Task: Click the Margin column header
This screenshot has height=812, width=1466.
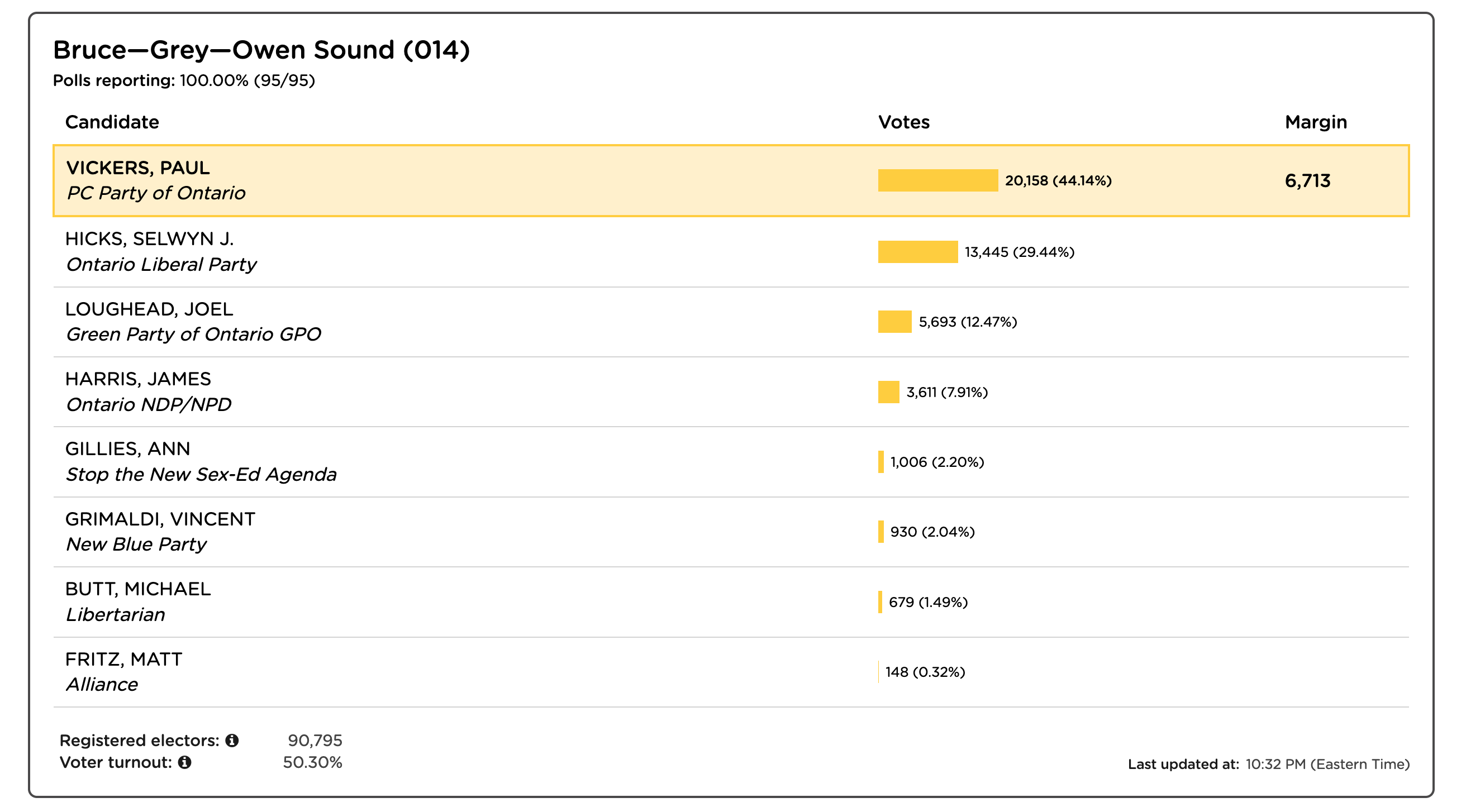Action: point(1316,122)
